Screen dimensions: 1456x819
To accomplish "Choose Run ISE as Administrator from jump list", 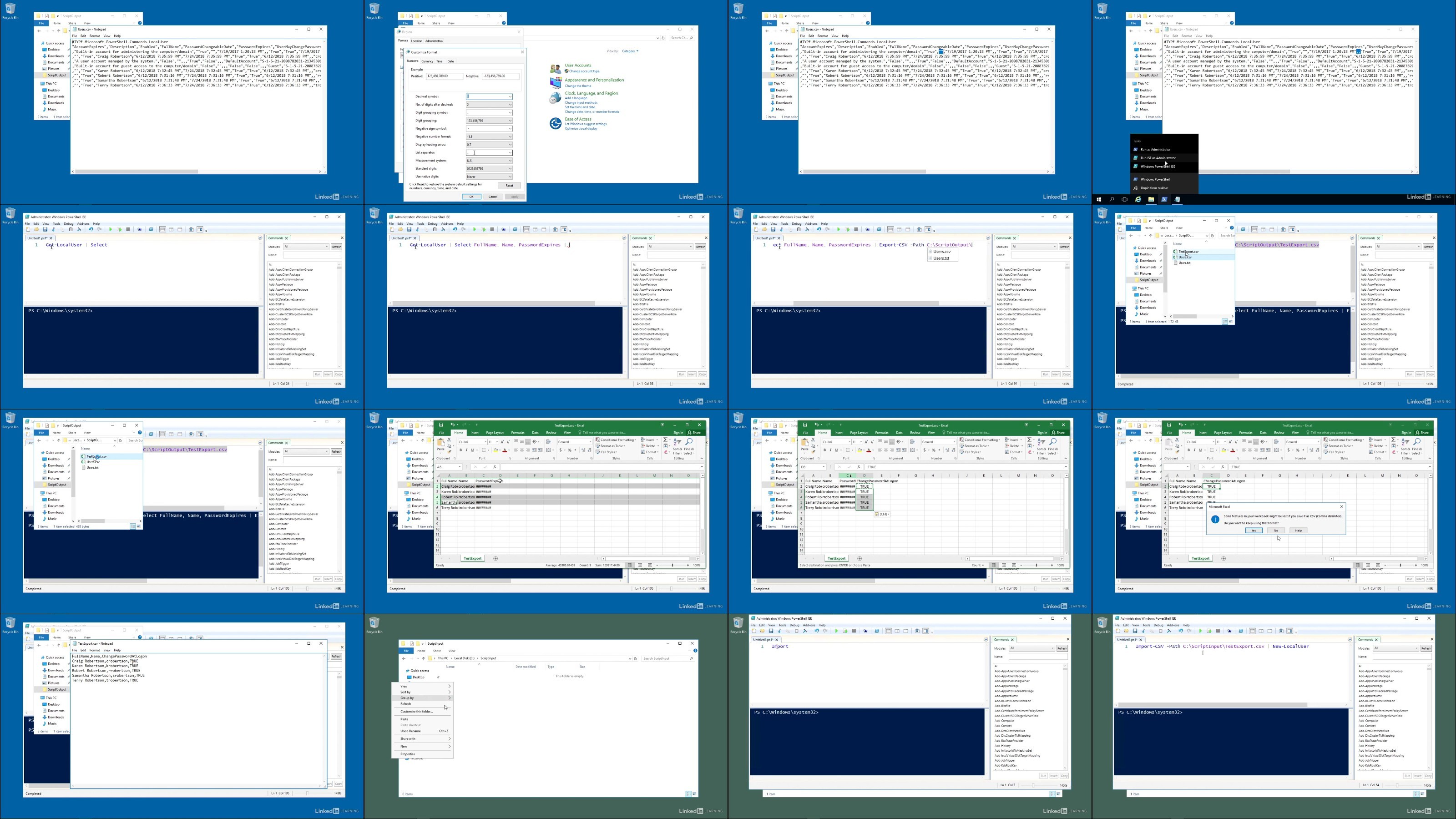I will [1164, 158].
